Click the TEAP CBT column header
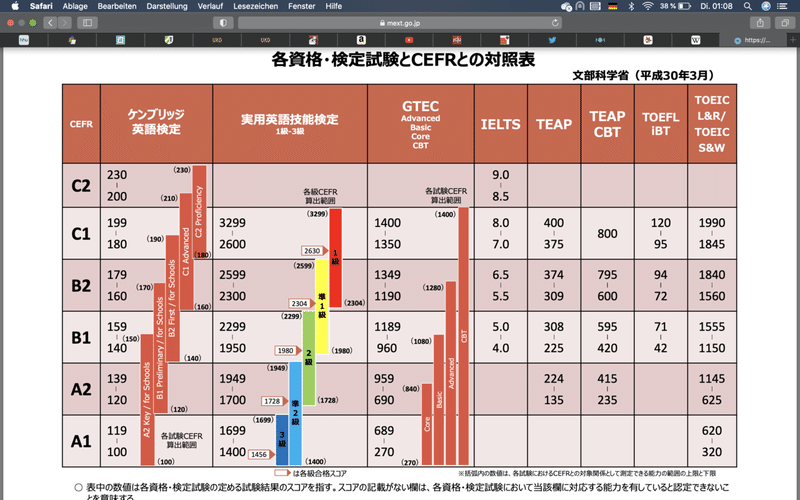The height and width of the screenshot is (500, 800). pos(607,124)
